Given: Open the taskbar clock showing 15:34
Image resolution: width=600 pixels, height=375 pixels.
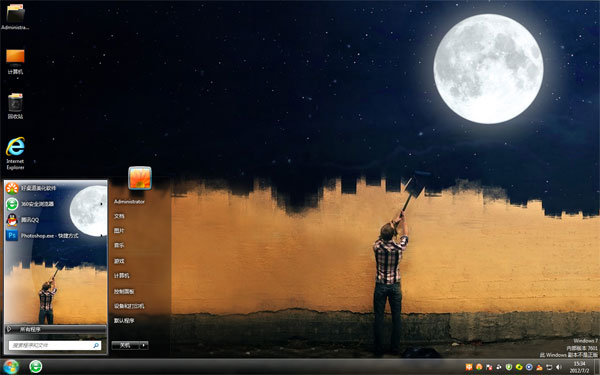Looking at the screenshot, I should 579,367.
